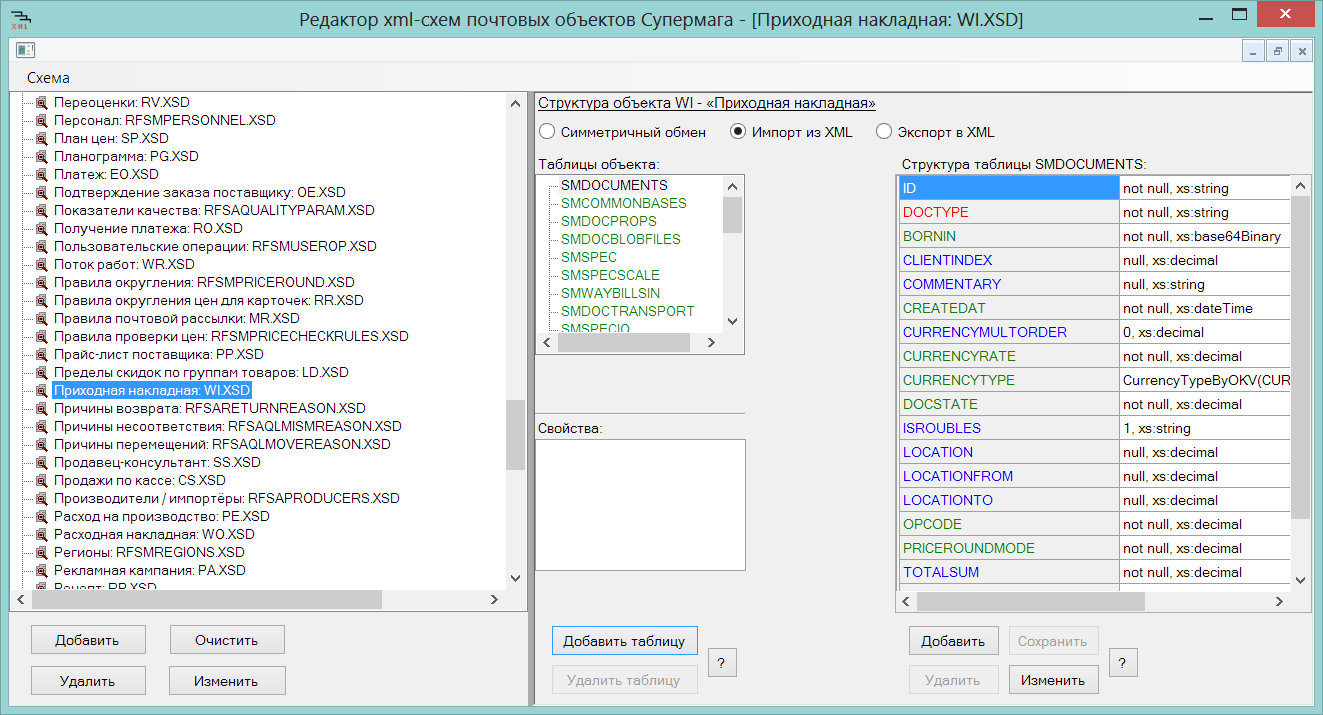Click the icon beside Показатели качества: RFSAQUALITYPARAM.XSD
The height and width of the screenshot is (715, 1323).
(42, 210)
